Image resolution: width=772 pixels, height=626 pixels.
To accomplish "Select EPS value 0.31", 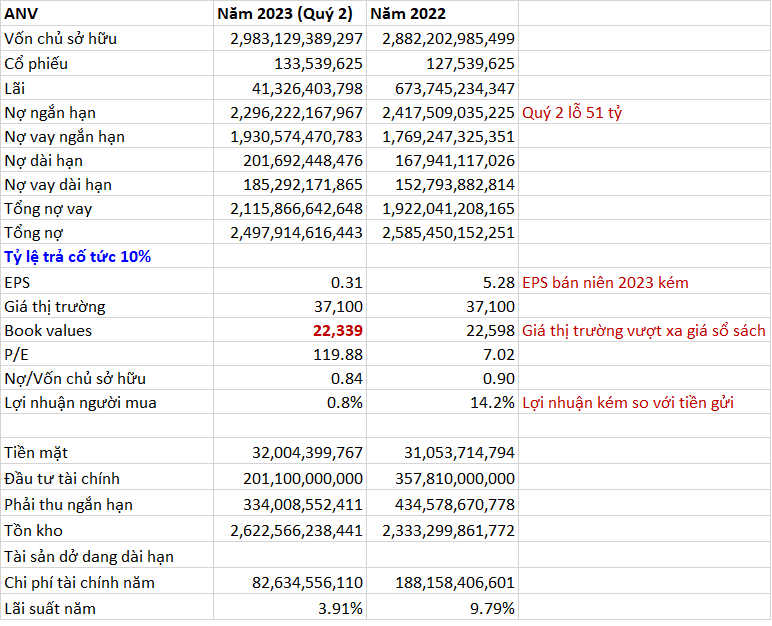I will 347,283.
